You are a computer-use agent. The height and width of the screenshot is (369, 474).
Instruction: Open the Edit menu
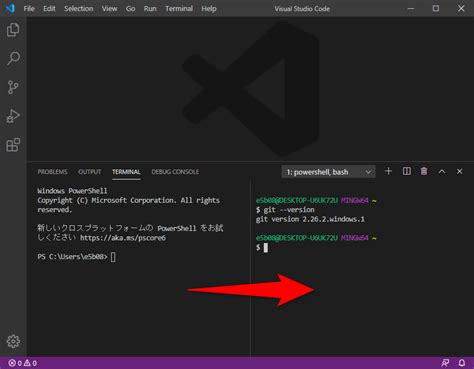click(49, 8)
